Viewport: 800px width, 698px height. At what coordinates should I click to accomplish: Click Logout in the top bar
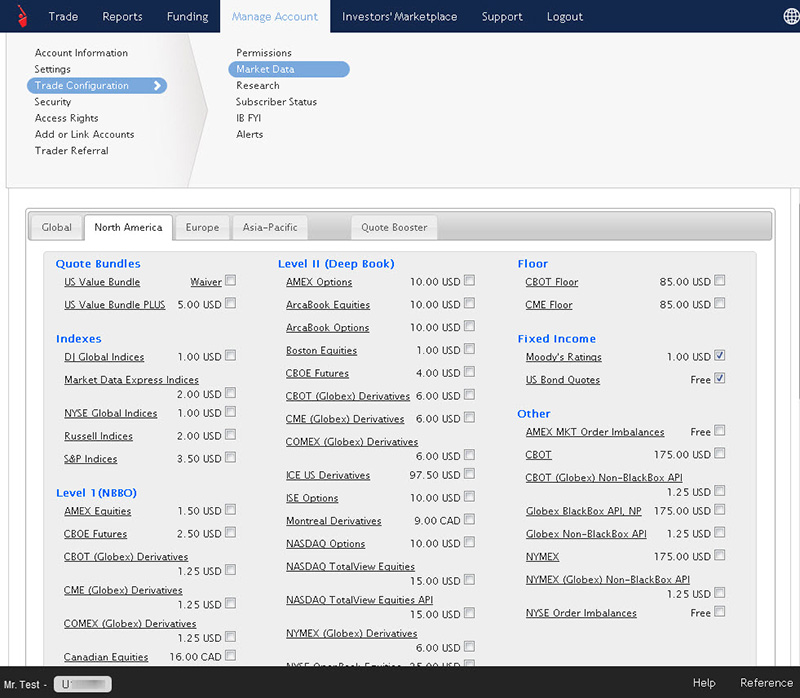[x=565, y=16]
